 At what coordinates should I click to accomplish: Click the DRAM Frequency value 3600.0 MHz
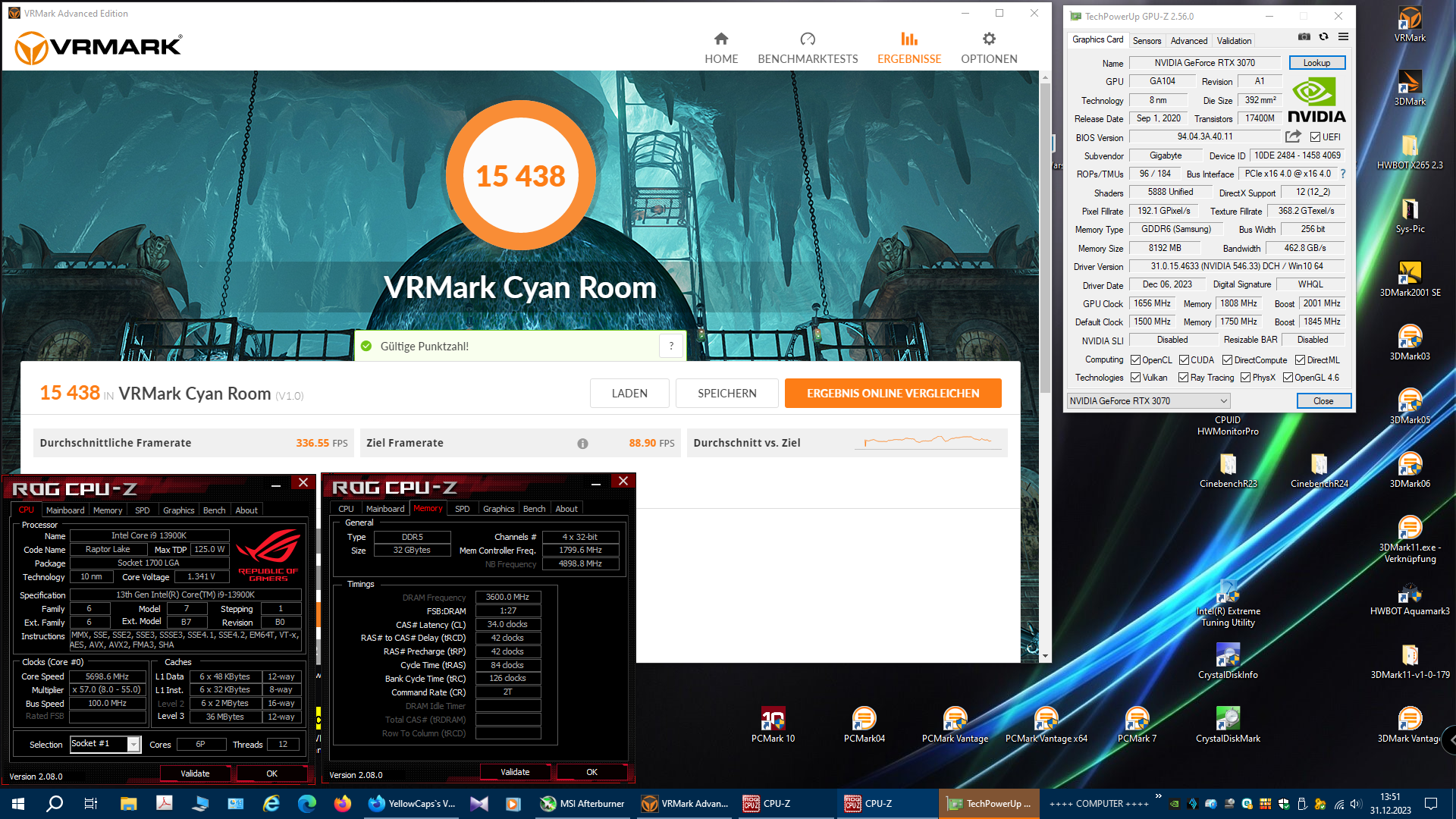[x=507, y=598]
